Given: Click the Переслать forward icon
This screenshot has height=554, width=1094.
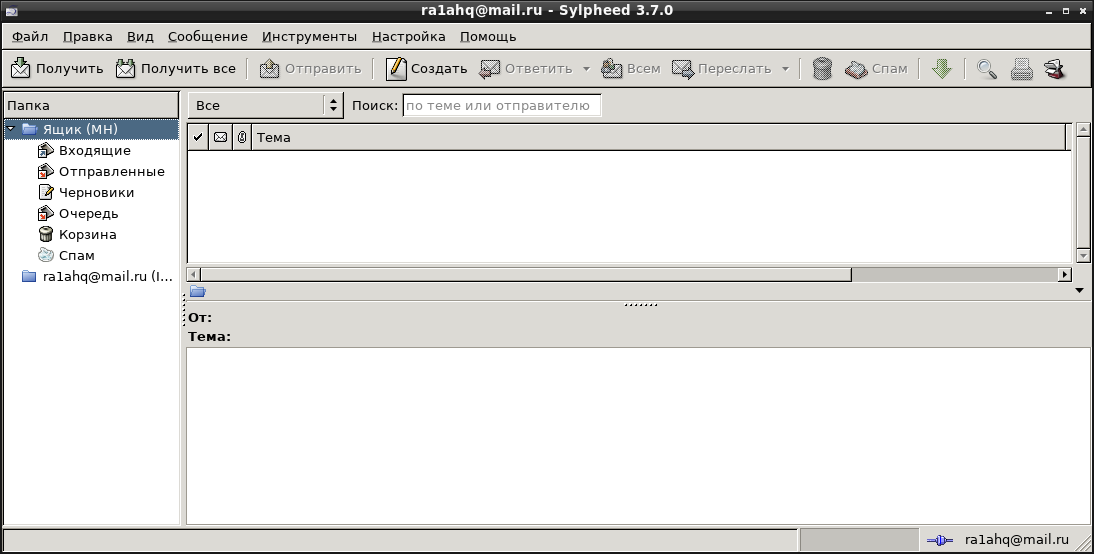Looking at the screenshot, I should (683, 68).
